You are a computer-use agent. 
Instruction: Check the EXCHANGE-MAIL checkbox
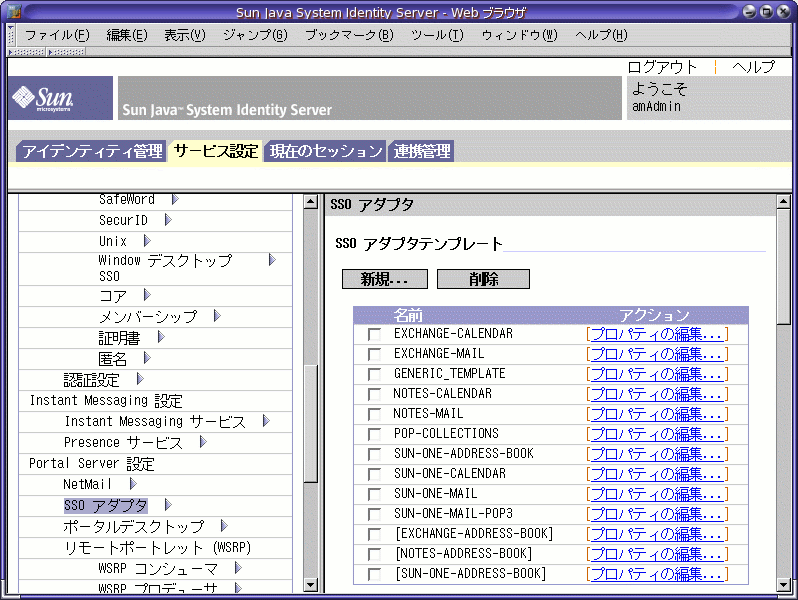click(x=374, y=354)
